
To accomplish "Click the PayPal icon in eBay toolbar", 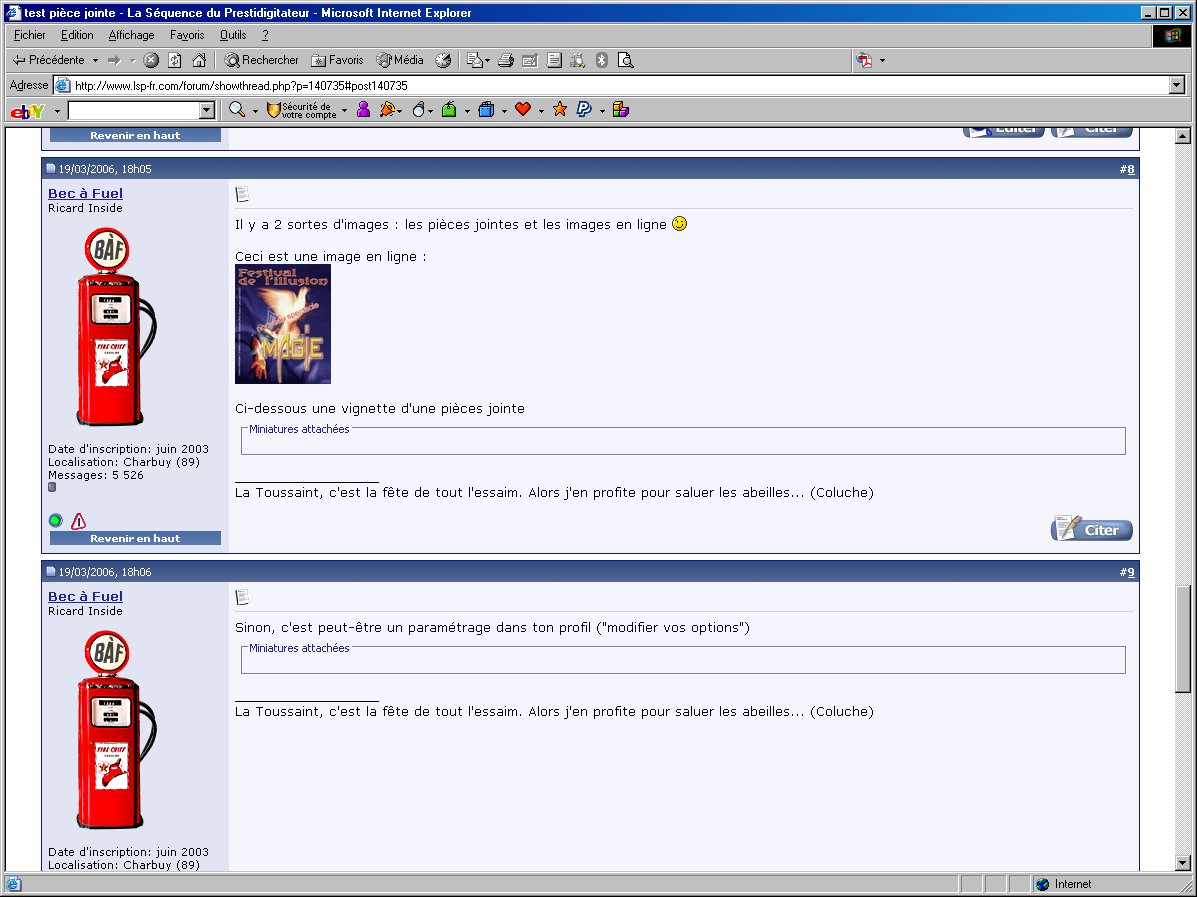I will click(x=585, y=110).
